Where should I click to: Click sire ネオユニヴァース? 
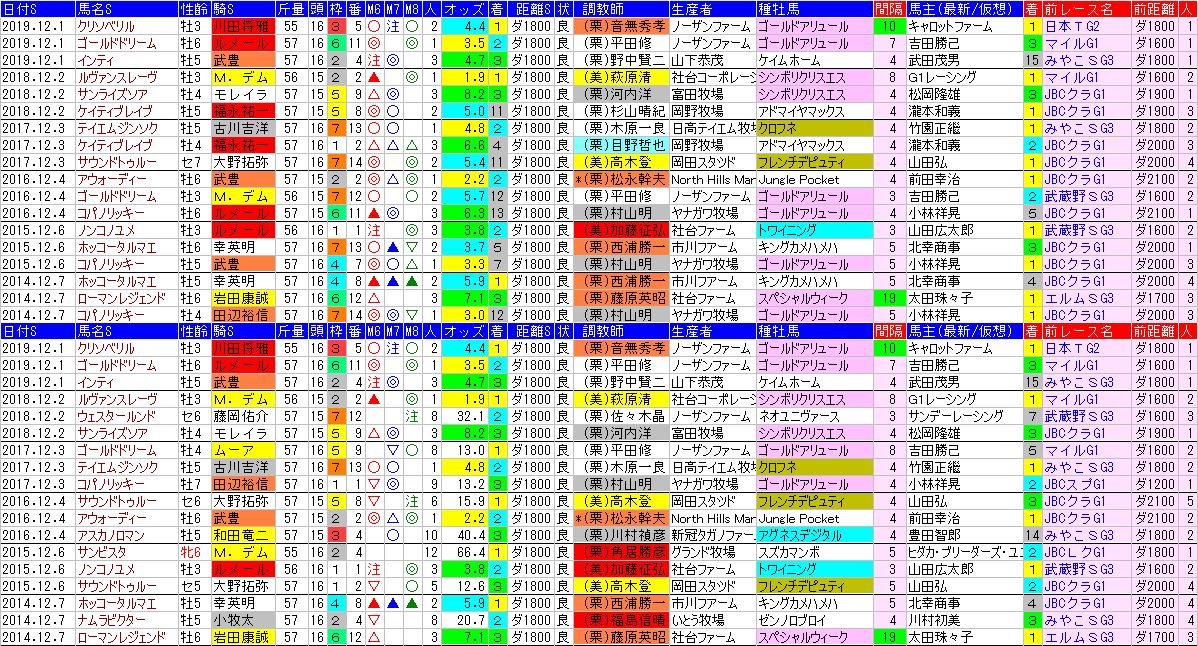click(x=798, y=416)
